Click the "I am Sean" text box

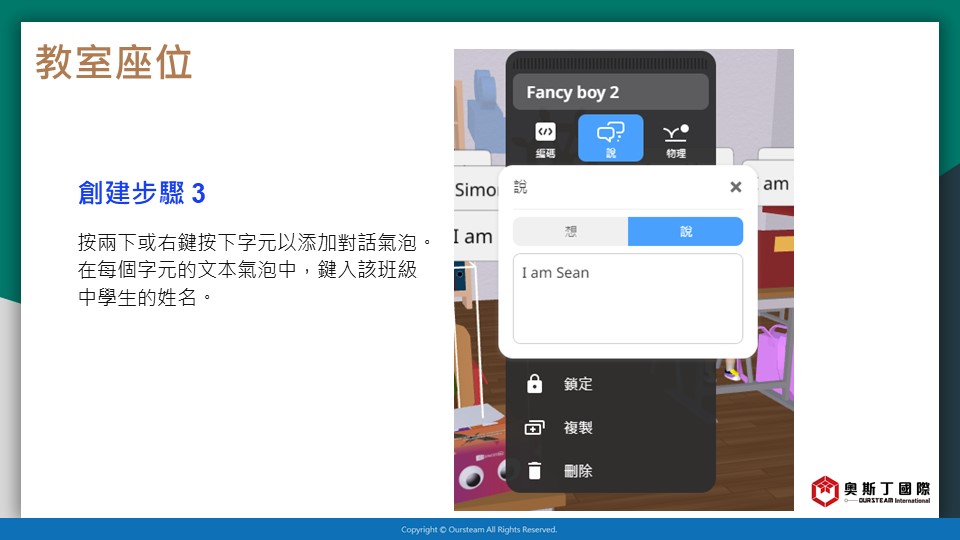click(627, 298)
